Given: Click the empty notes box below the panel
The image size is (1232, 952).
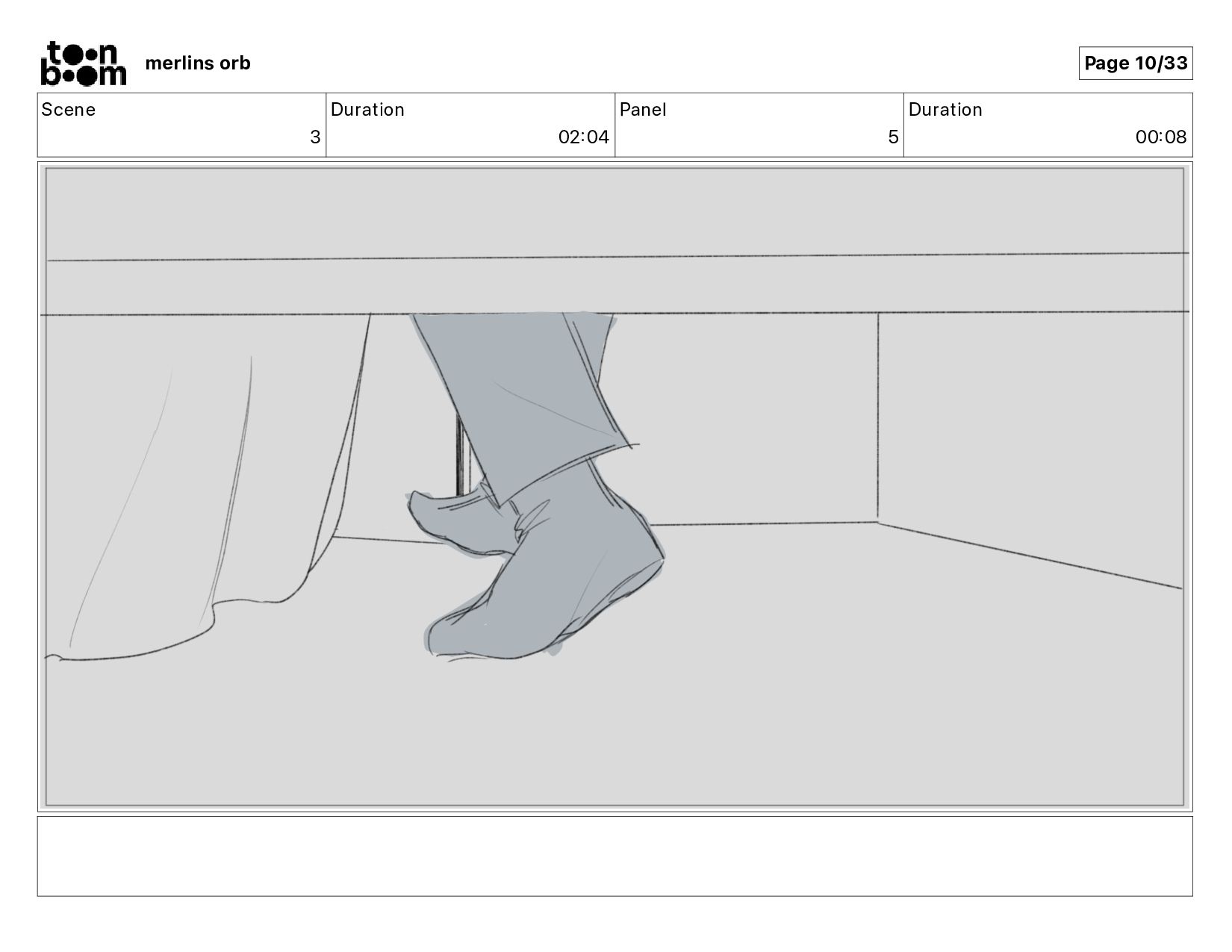Looking at the screenshot, I should click(x=615, y=856).
